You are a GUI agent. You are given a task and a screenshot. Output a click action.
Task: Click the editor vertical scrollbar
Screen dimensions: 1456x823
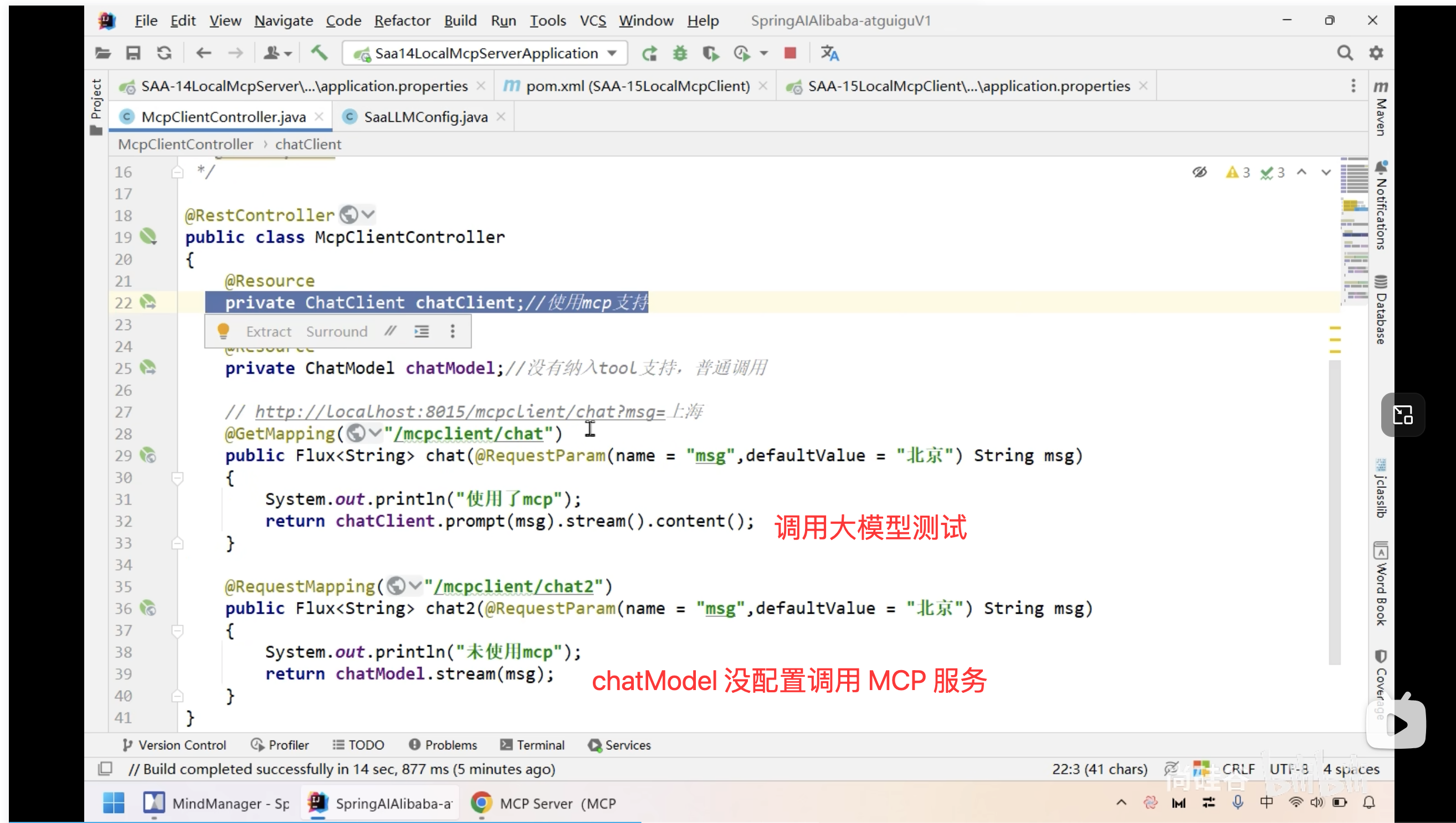(1335, 509)
